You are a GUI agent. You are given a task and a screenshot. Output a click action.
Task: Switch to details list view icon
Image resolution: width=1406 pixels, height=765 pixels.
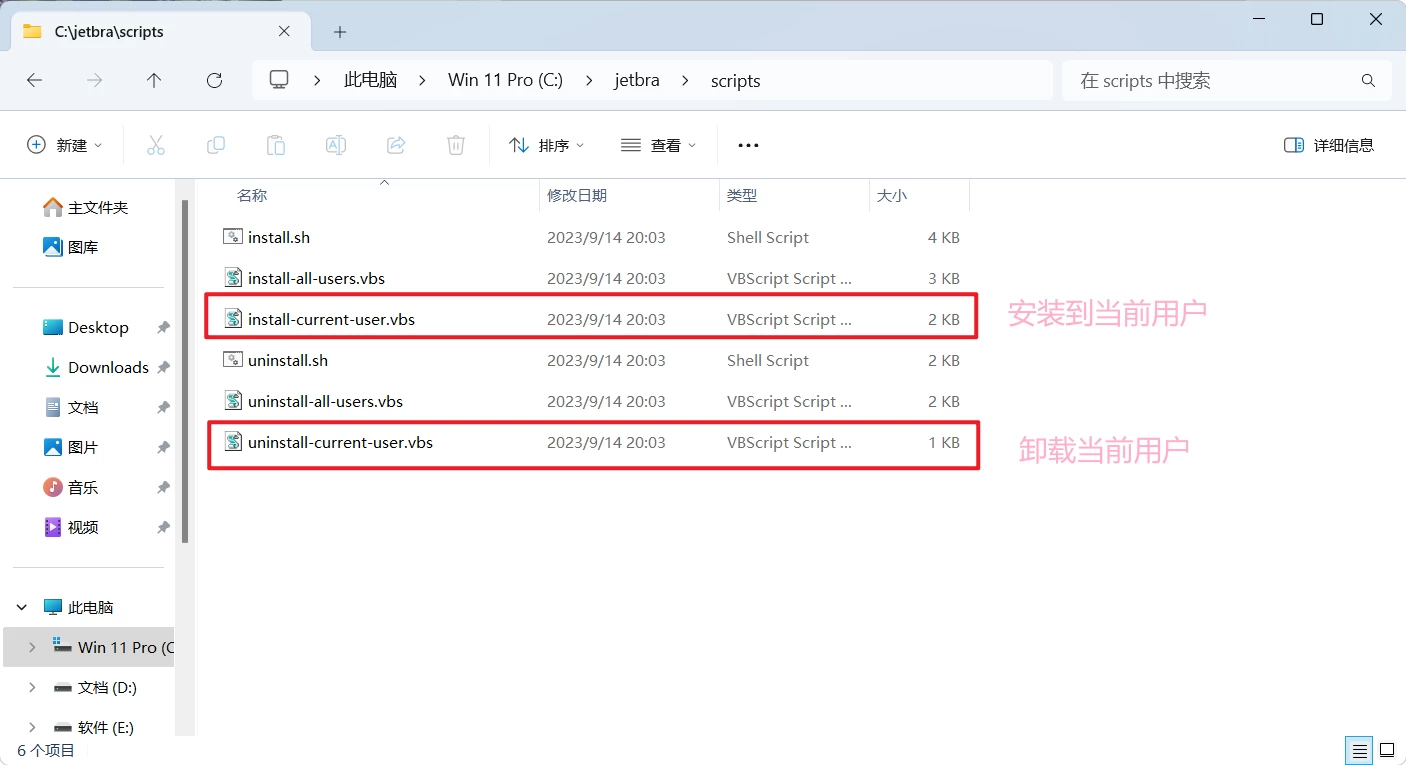(1360, 750)
